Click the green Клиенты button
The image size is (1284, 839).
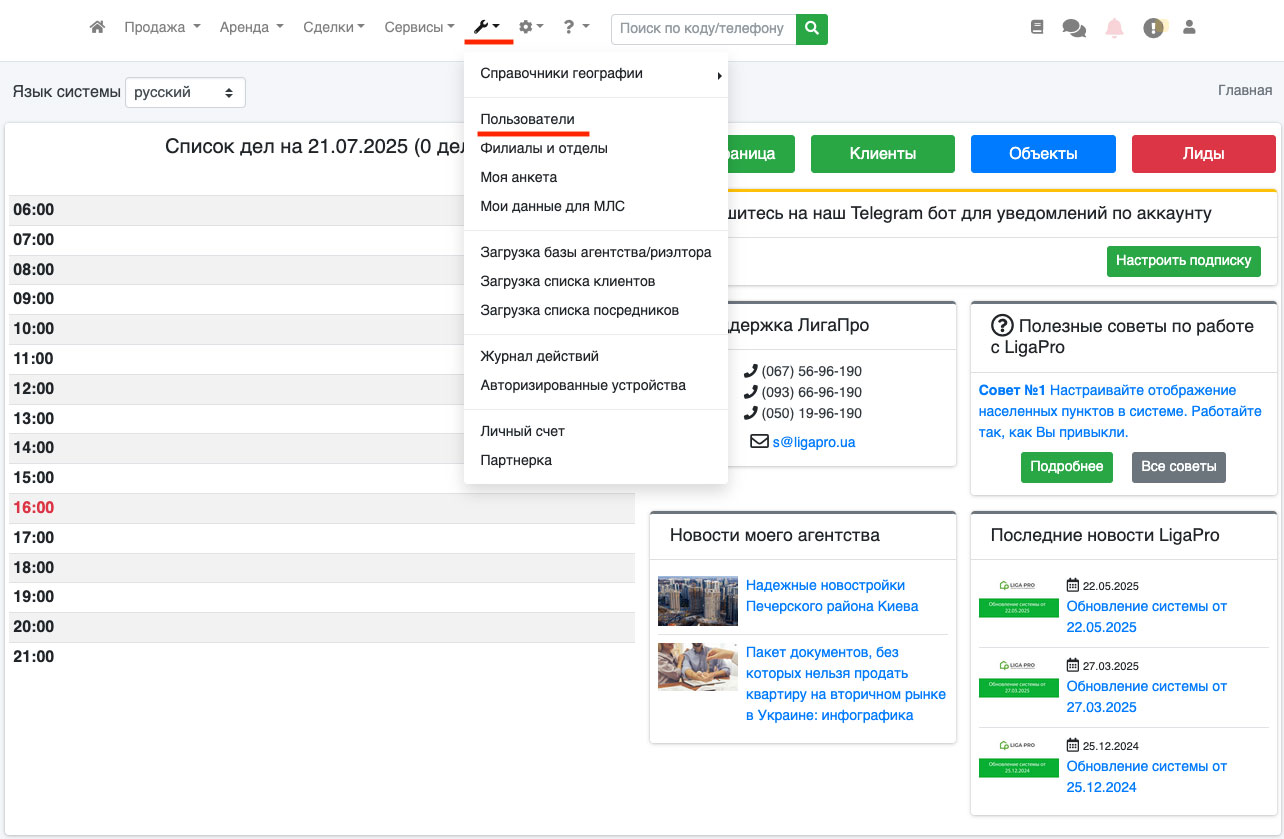[883, 154]
